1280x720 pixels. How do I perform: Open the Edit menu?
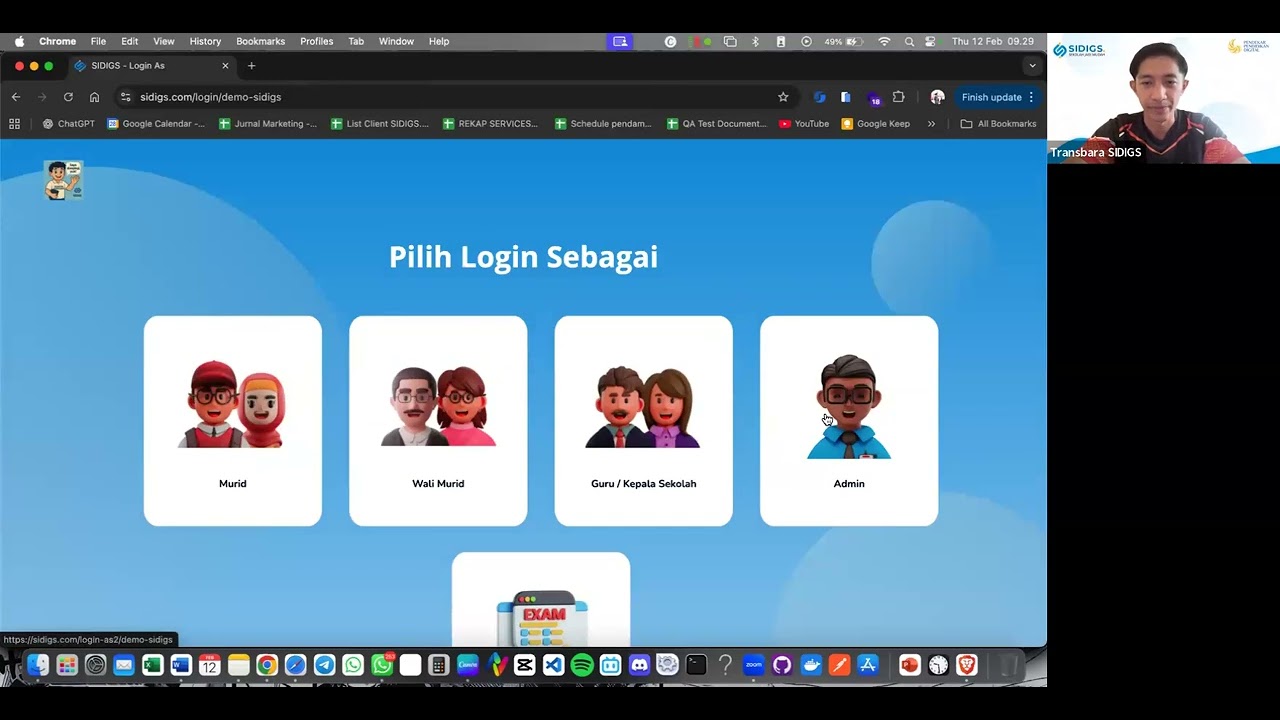(x=130, y=42)
